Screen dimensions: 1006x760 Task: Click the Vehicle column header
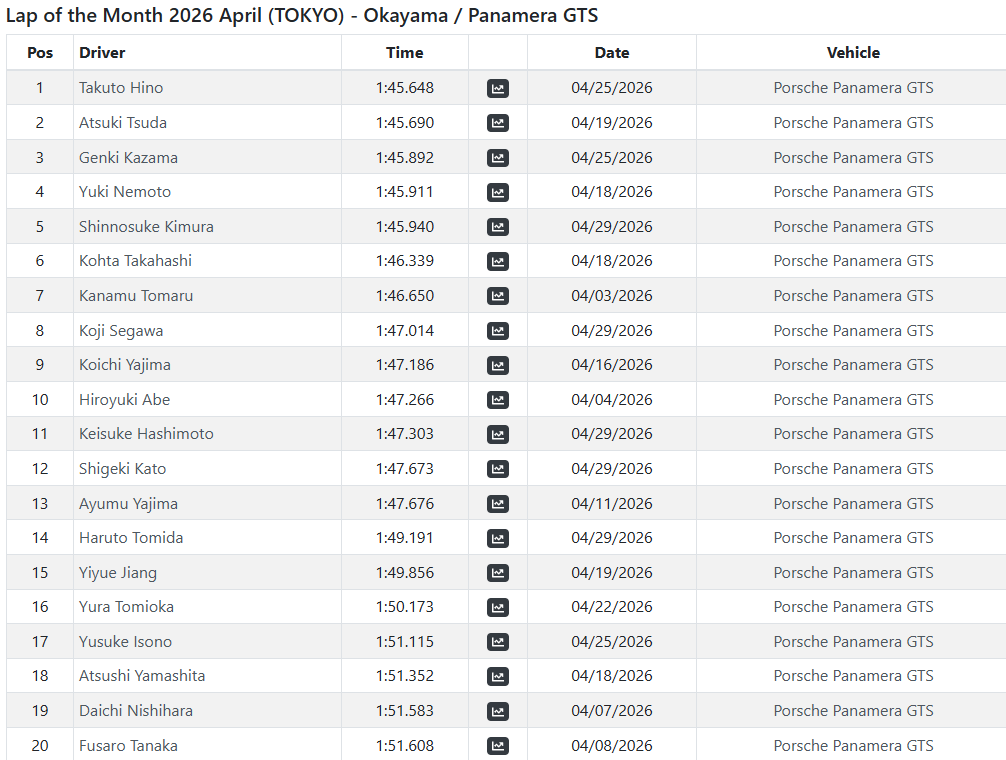click(x=853, y=53)
